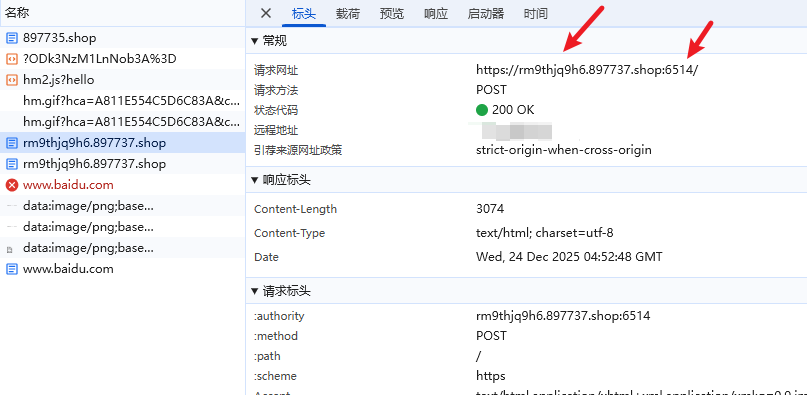
Task: Open the 时间 tab
Action: (536, 14)
